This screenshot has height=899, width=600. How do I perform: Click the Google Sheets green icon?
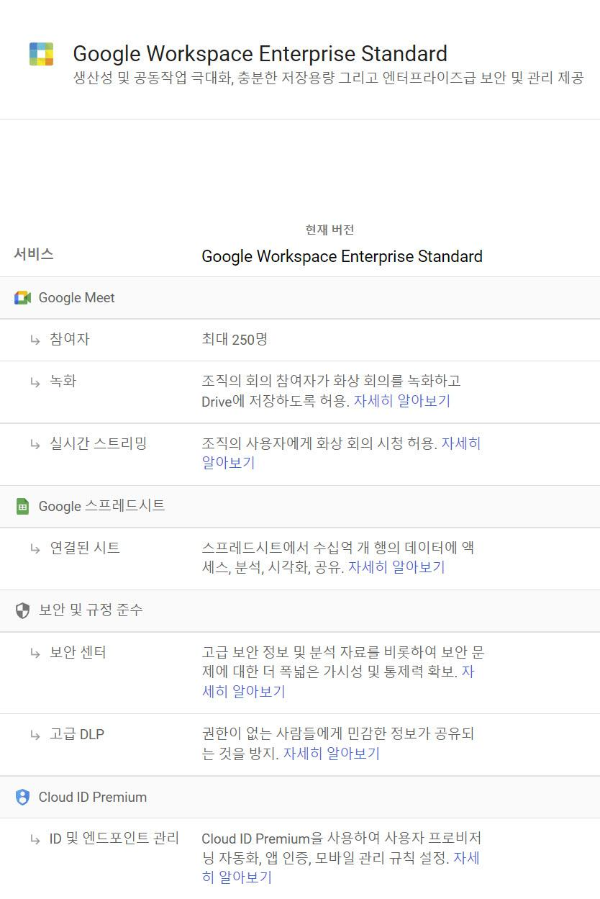22,506
